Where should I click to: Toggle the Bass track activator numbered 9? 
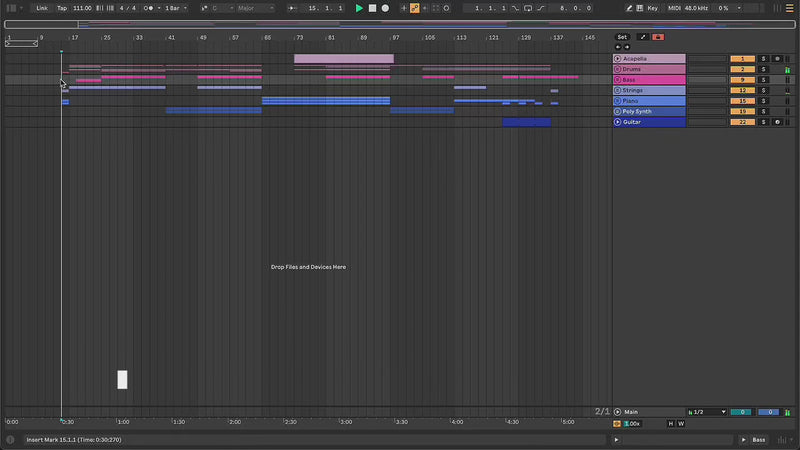[x=742, y=80]
